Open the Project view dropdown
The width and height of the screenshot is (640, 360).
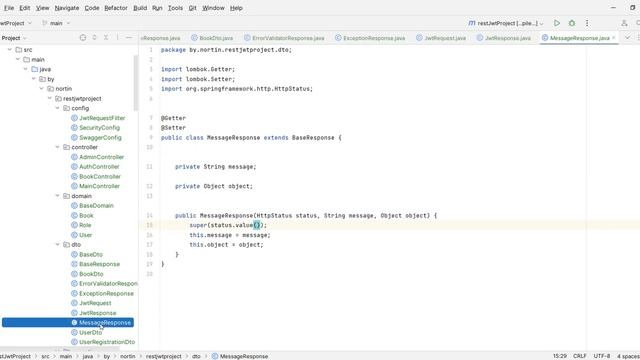[14, 38]
